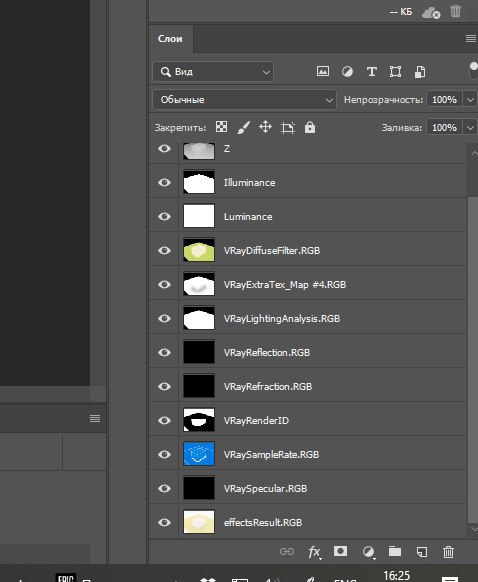Lock position move-arrows icon
Viewport: 478px width, 582px height.
click(x=265, y=127)
